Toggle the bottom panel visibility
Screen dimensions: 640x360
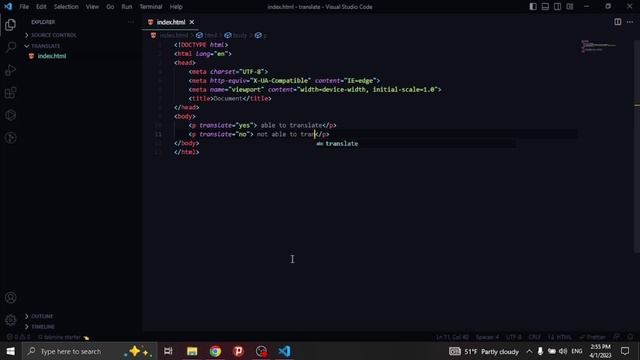[x=545, y=7]
